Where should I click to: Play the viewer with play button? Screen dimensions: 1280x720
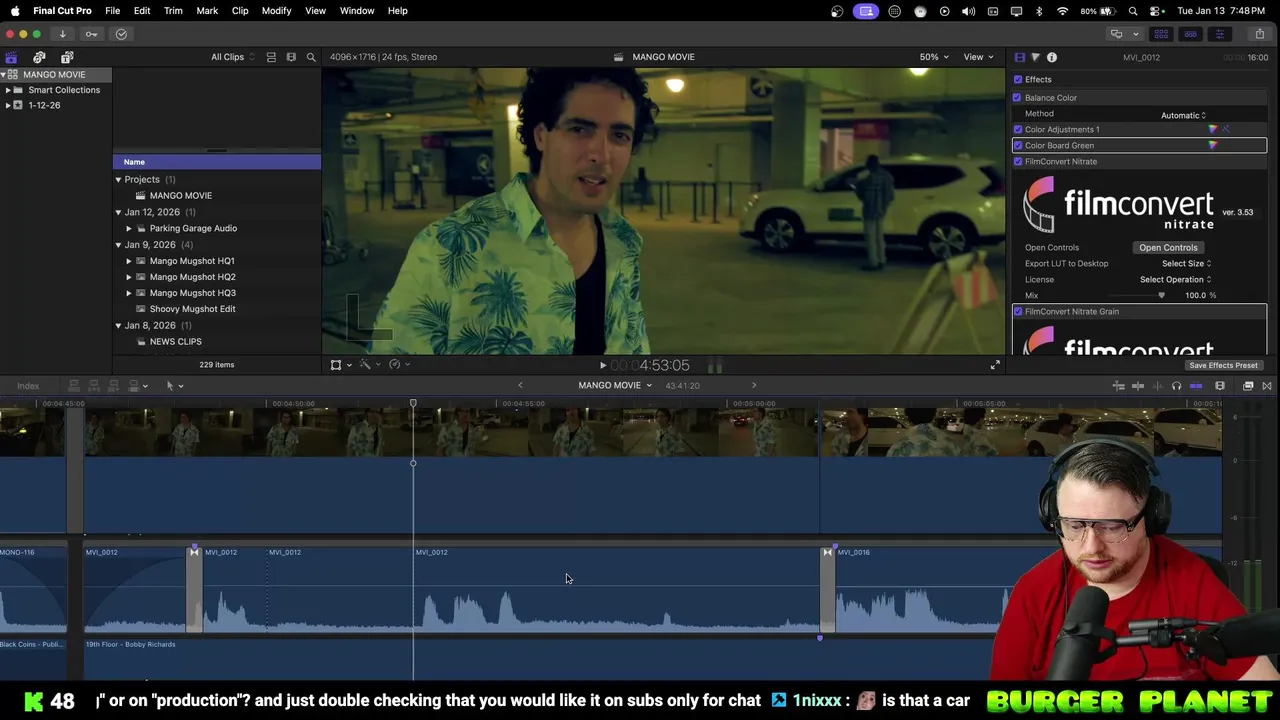[x=602, y=365]
